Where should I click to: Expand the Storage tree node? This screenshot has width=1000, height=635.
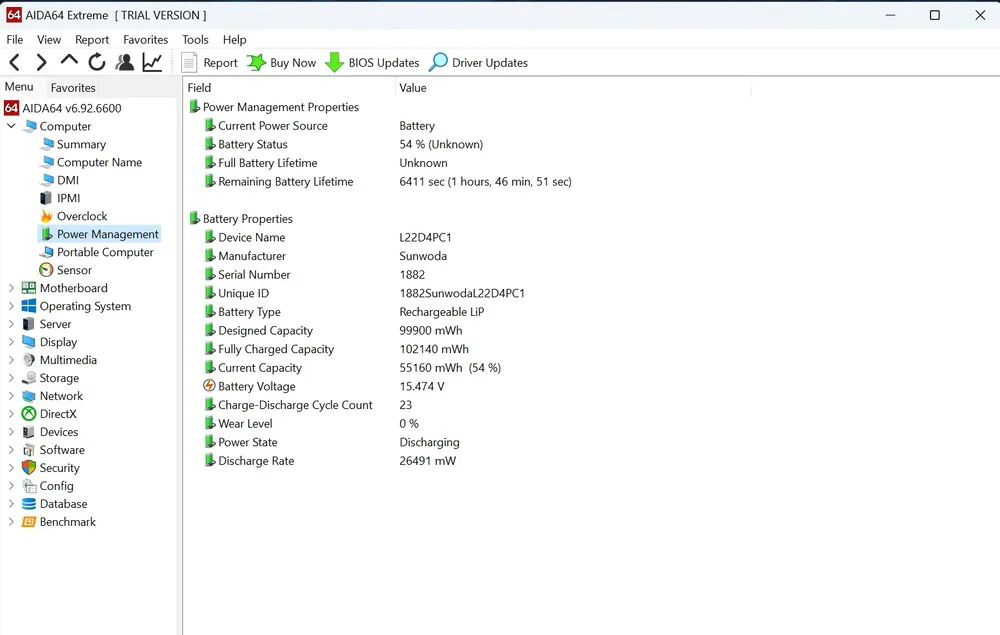point(11,378)
